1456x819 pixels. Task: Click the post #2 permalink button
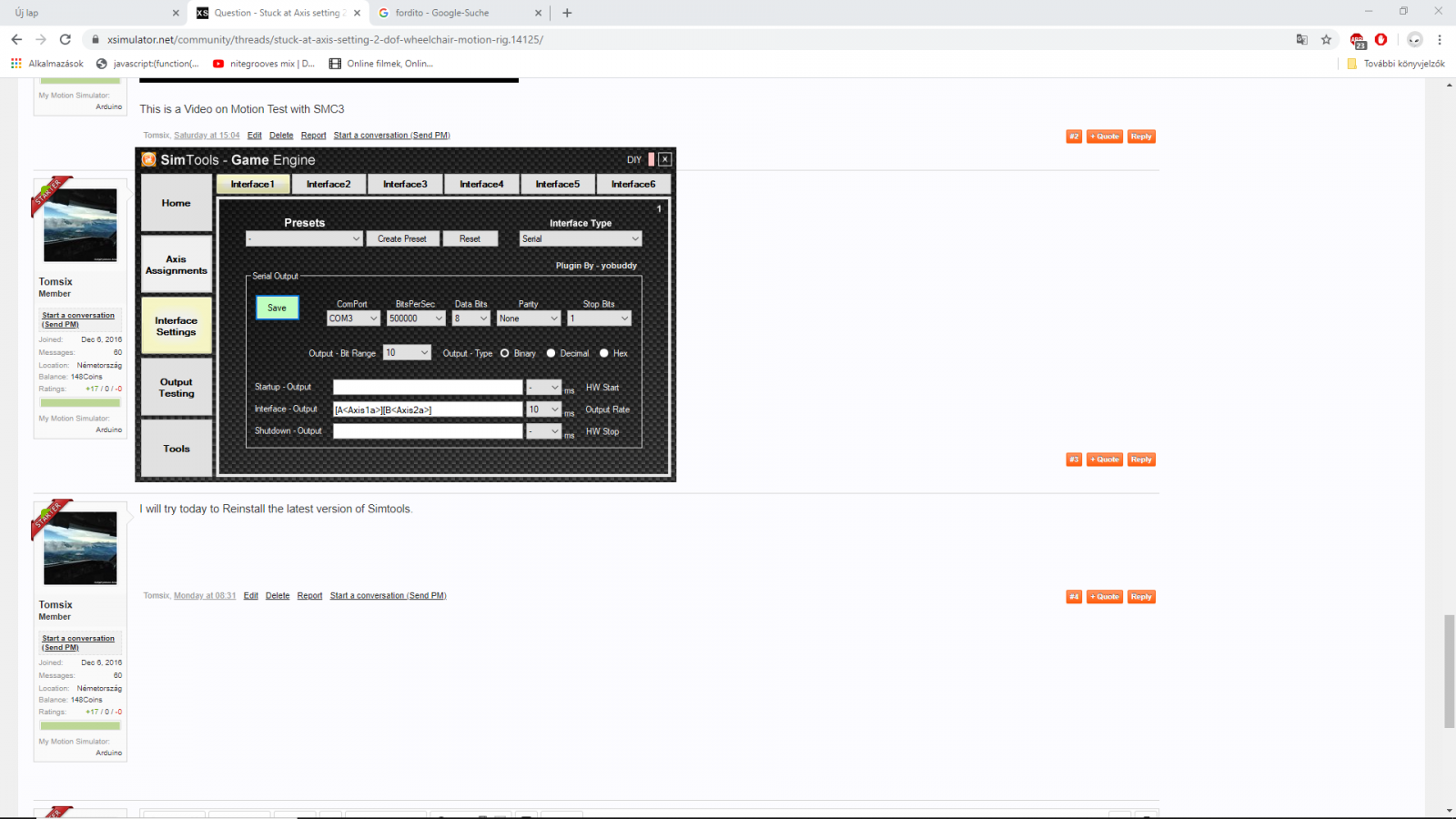click(1074, 136)
